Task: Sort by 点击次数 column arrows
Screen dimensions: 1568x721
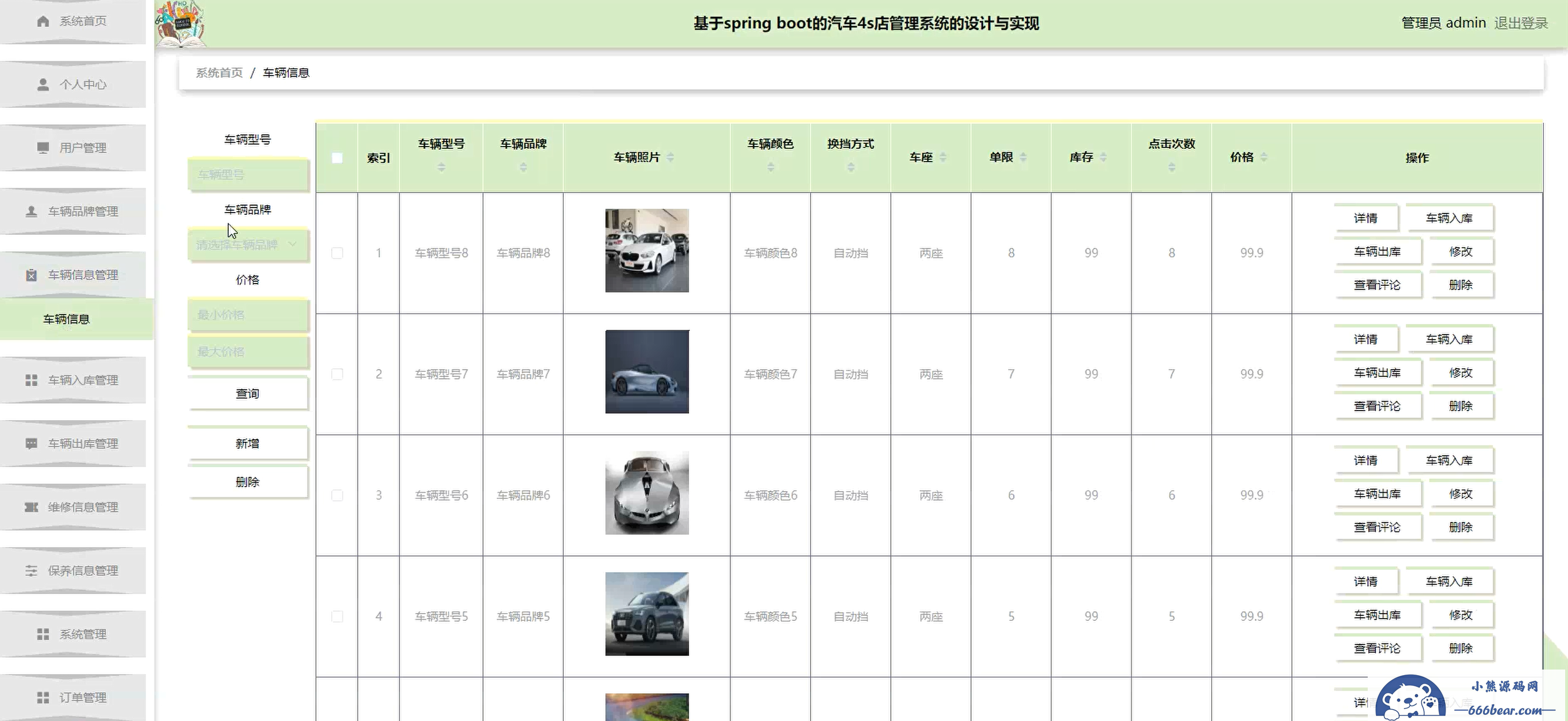Action: point(1172,167)
